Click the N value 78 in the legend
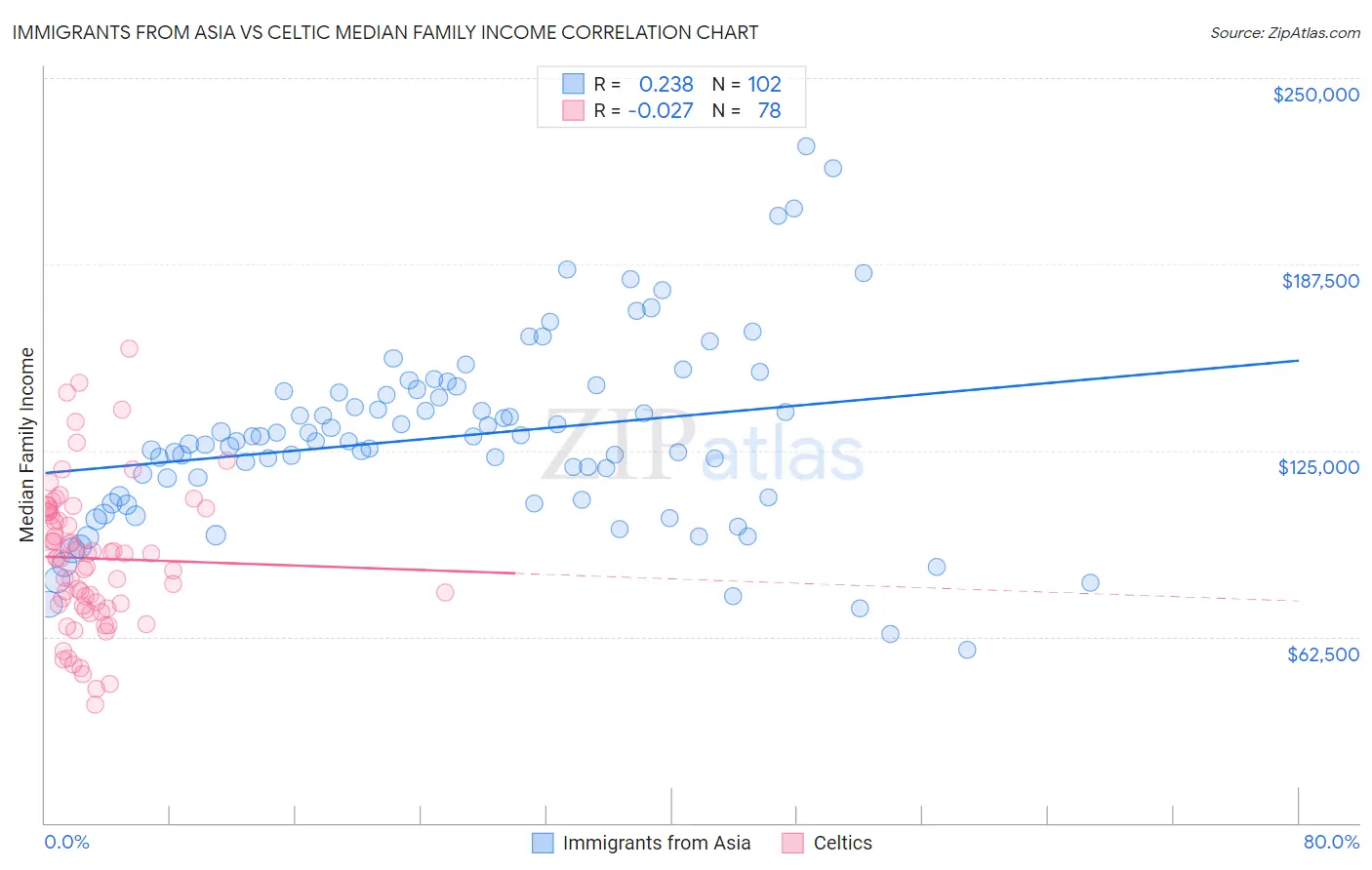1372x870 pixels. (x=769, y=110)
